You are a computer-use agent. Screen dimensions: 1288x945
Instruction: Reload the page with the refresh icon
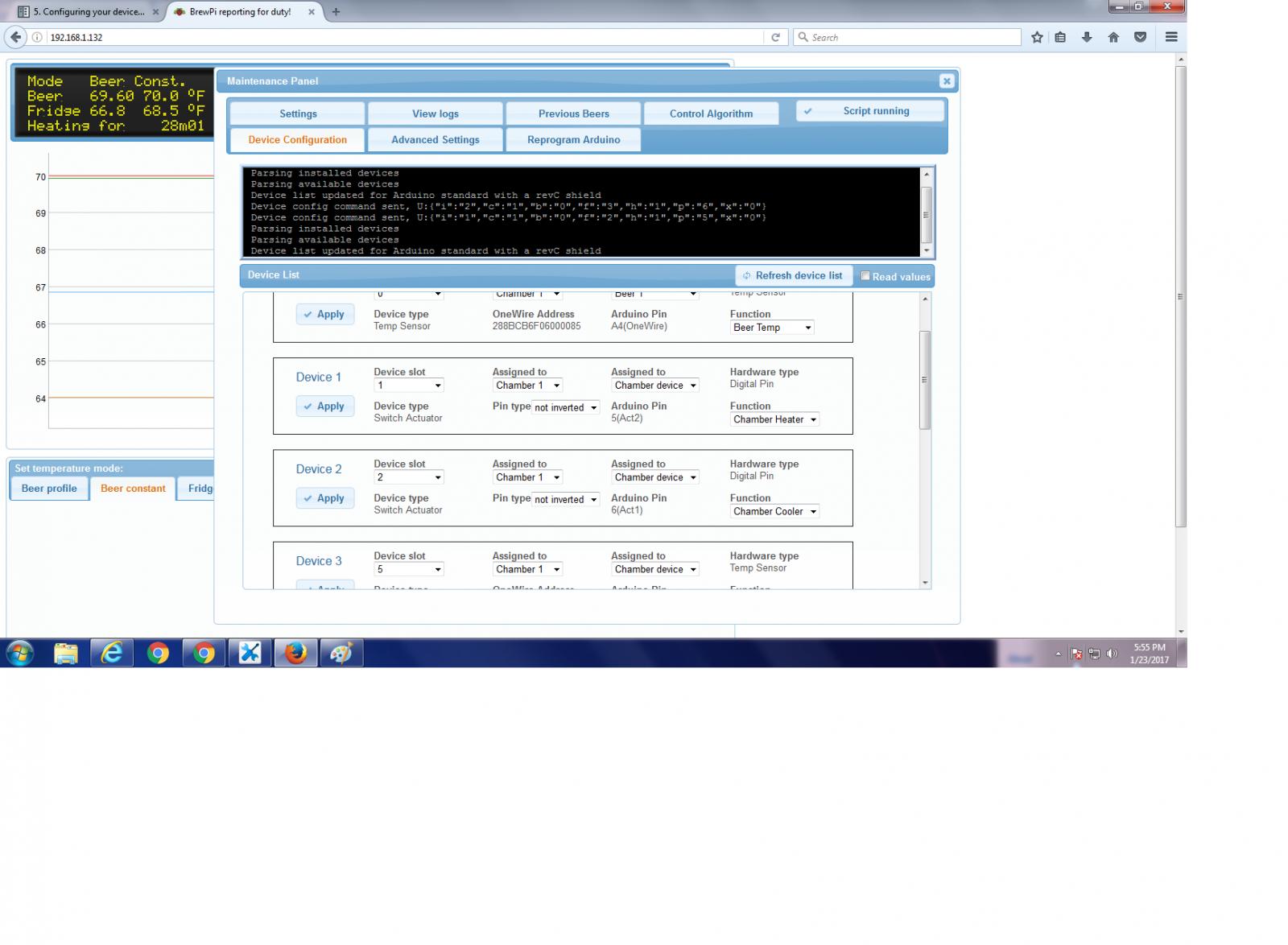(x=775, y=37)
